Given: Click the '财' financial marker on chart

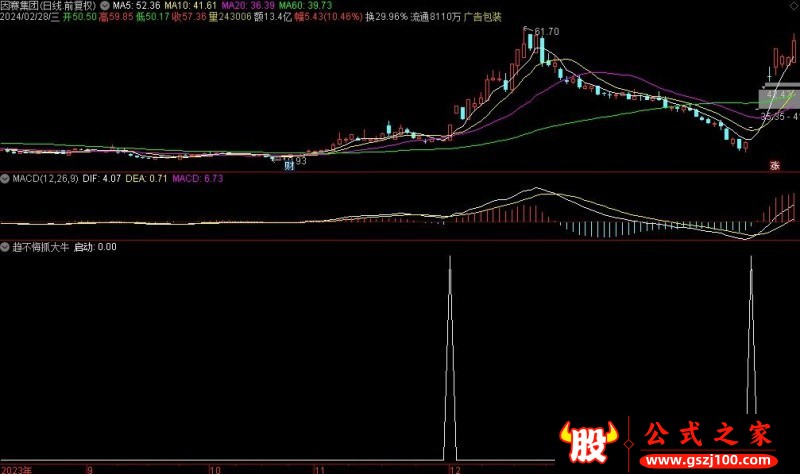Looking at the screenshot, I should point(288,167).
